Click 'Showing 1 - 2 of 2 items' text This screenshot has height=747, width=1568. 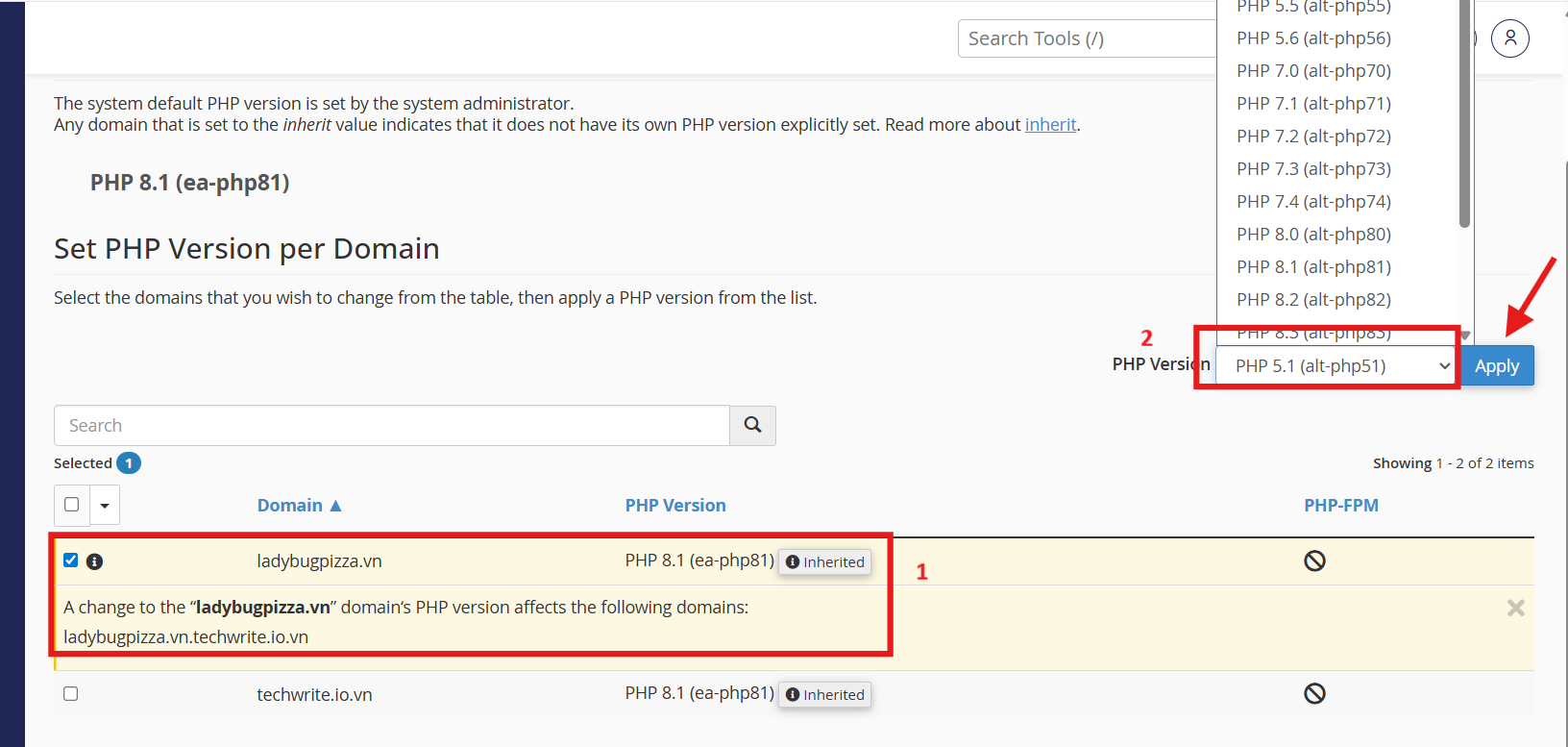1454,463
